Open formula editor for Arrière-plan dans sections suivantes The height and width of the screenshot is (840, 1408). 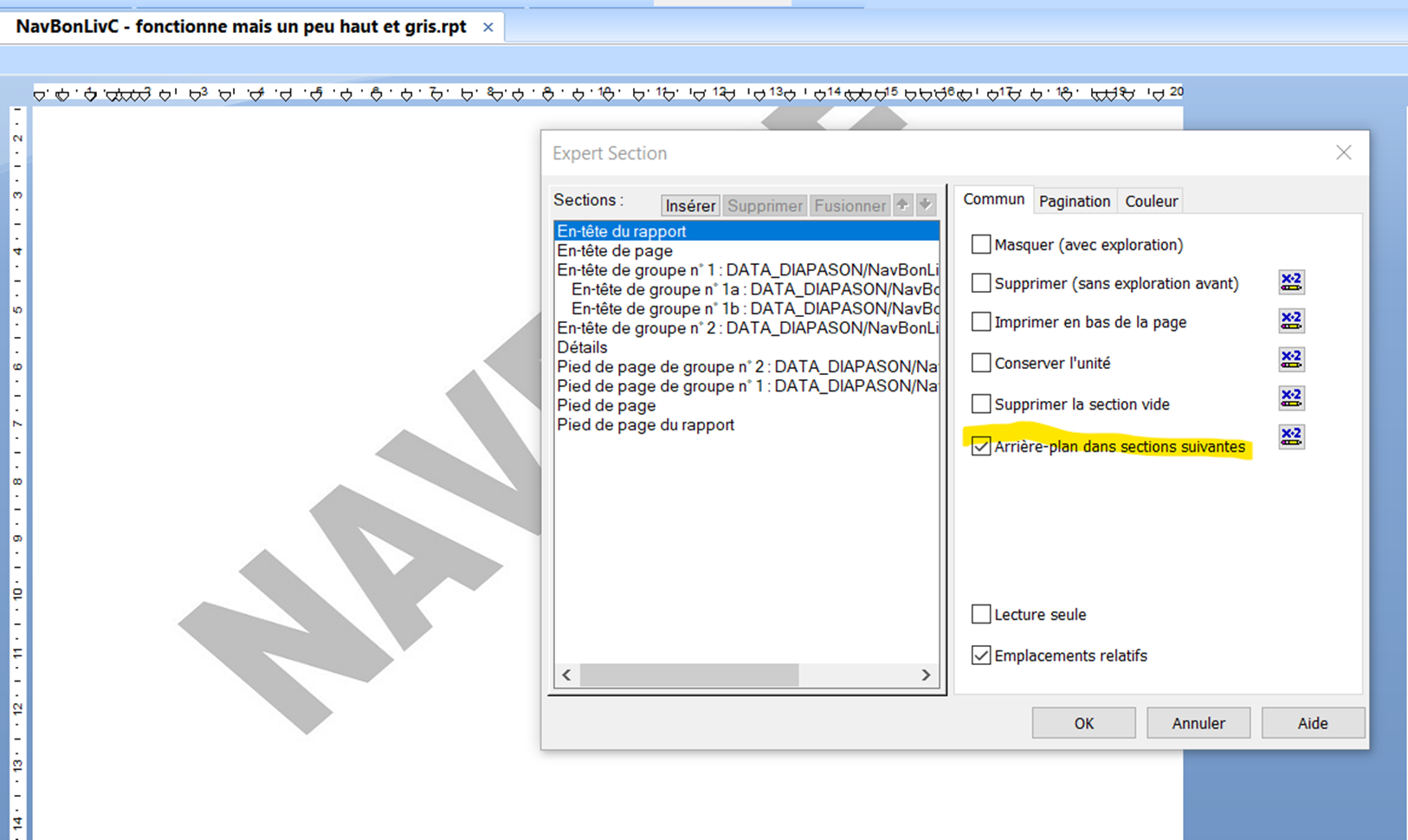1291,437
